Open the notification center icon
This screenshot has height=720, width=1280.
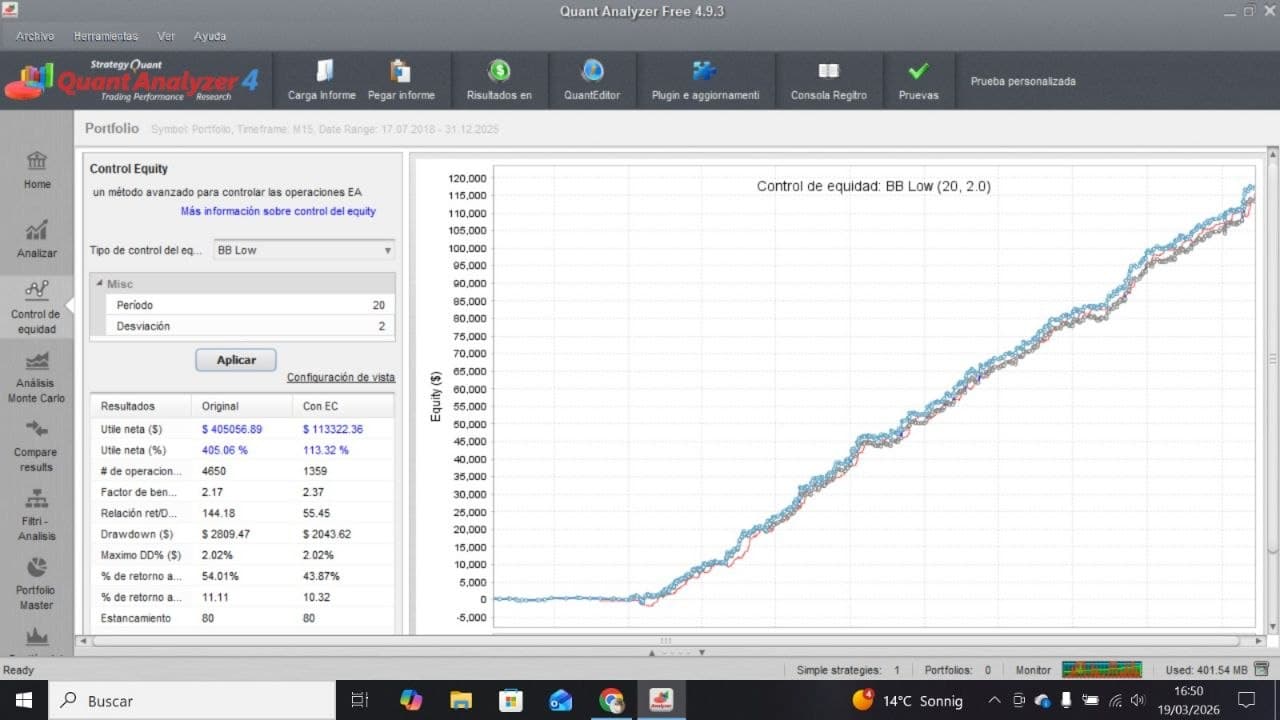pyautogui.click(x=1246, y=700)
